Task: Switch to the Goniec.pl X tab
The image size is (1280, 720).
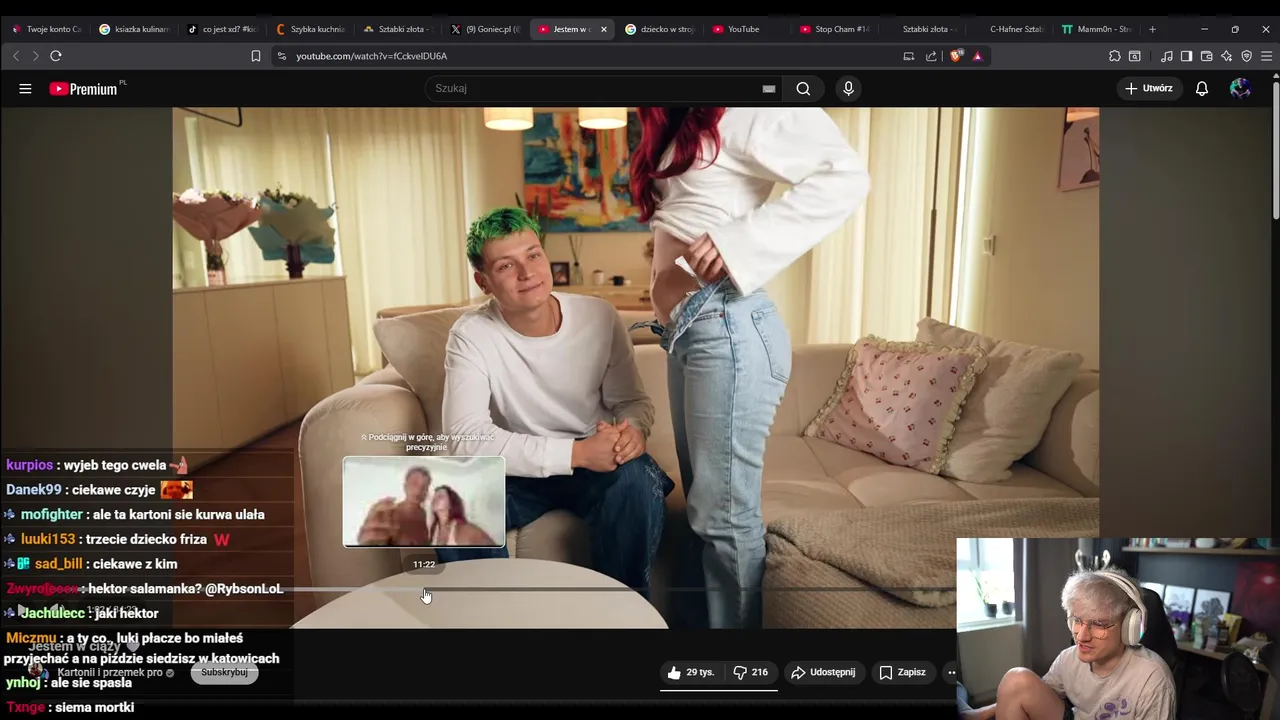Action: click(x=486, y=29)
